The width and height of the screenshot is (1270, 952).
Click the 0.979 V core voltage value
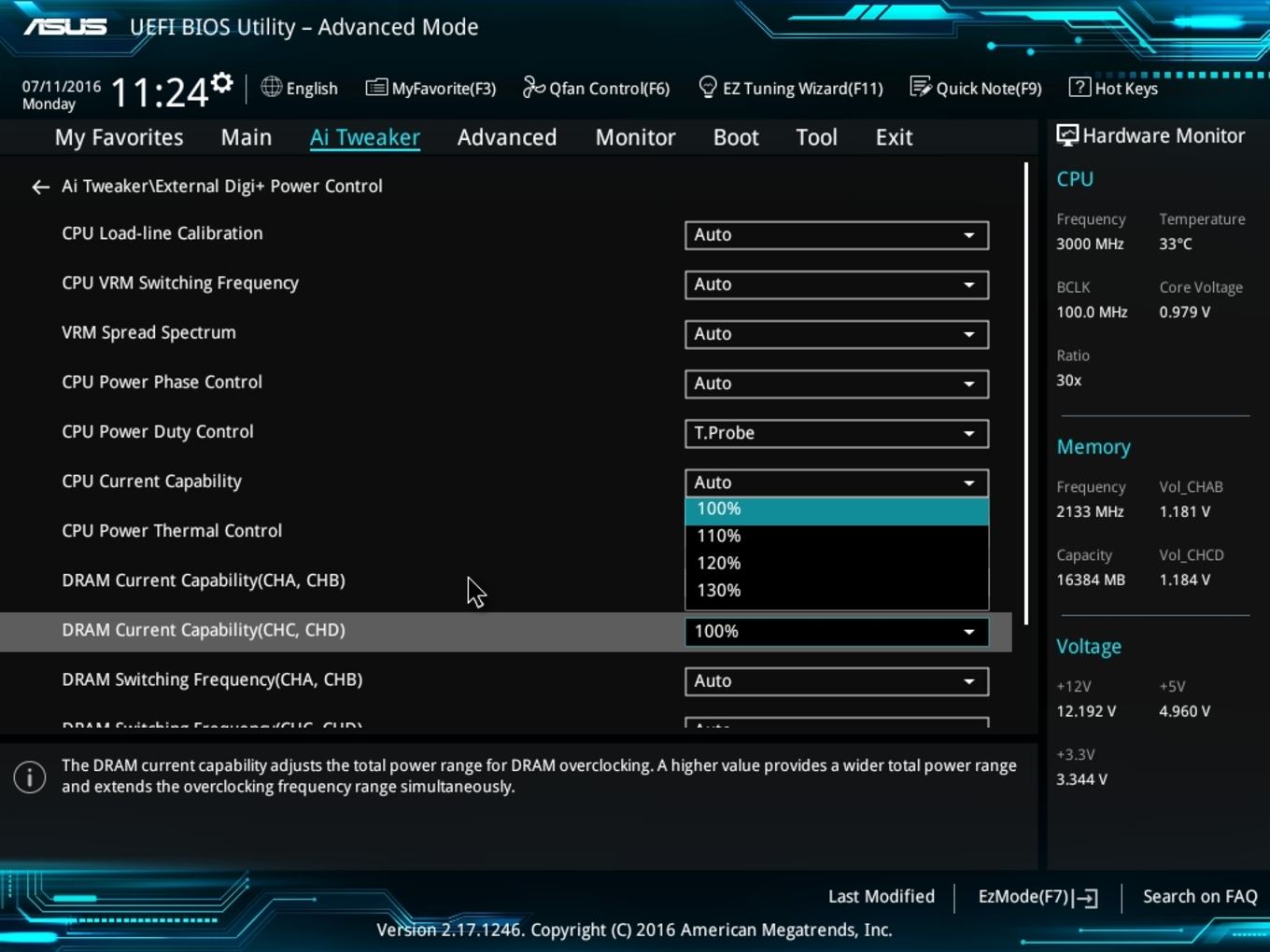(x=1185, y=312)
